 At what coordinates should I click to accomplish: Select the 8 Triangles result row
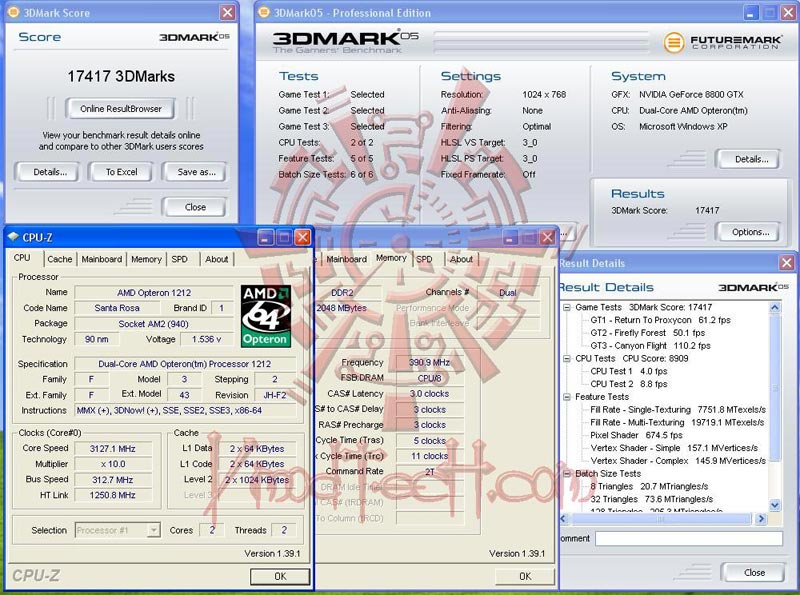click(649, 486)
